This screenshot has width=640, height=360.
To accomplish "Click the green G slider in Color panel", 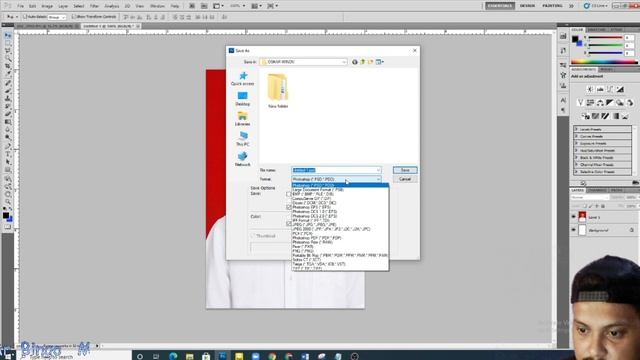I will click(x=605, y=45).
